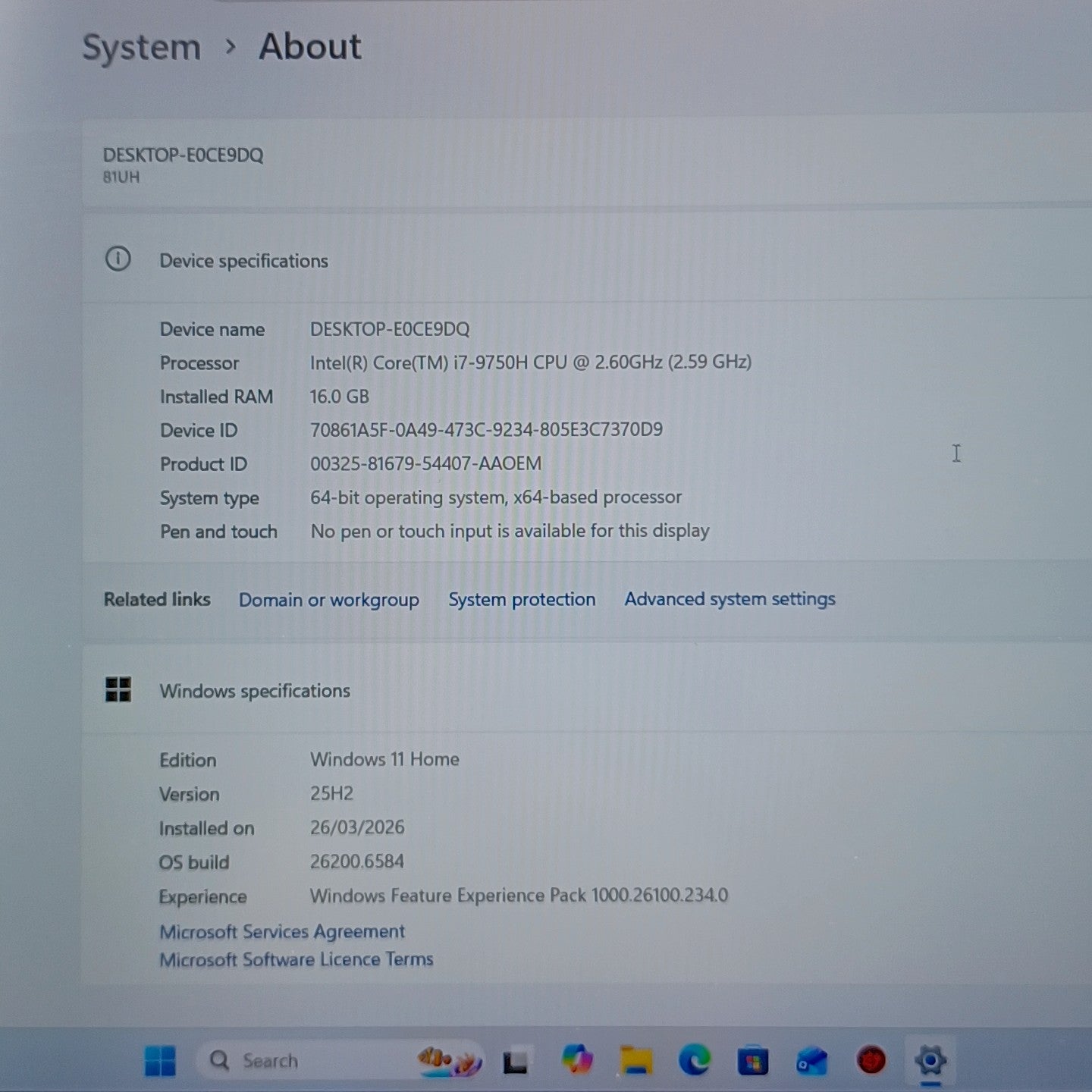The image size is (1092, 1092).
Task: Open Task View from the taskbar
Action: [x=516, y=1061]
